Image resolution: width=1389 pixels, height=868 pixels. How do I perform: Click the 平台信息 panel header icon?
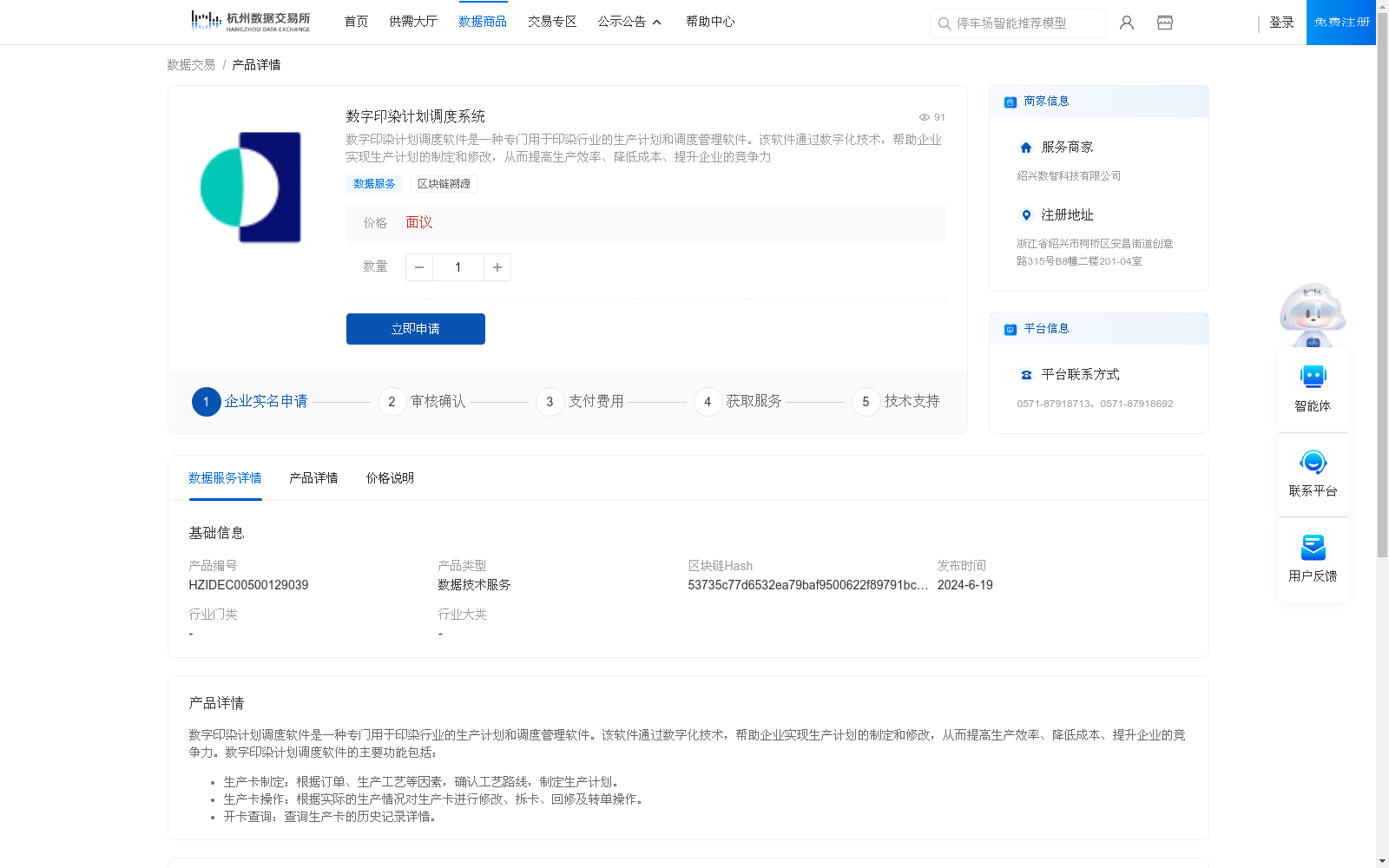tap(1010, 330)
